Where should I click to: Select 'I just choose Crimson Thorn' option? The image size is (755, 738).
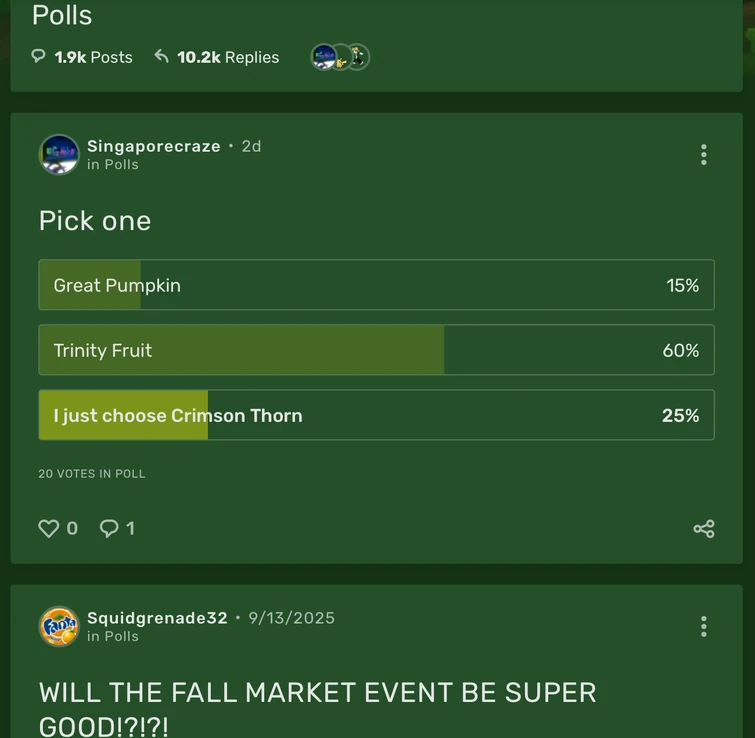point(376,415)
